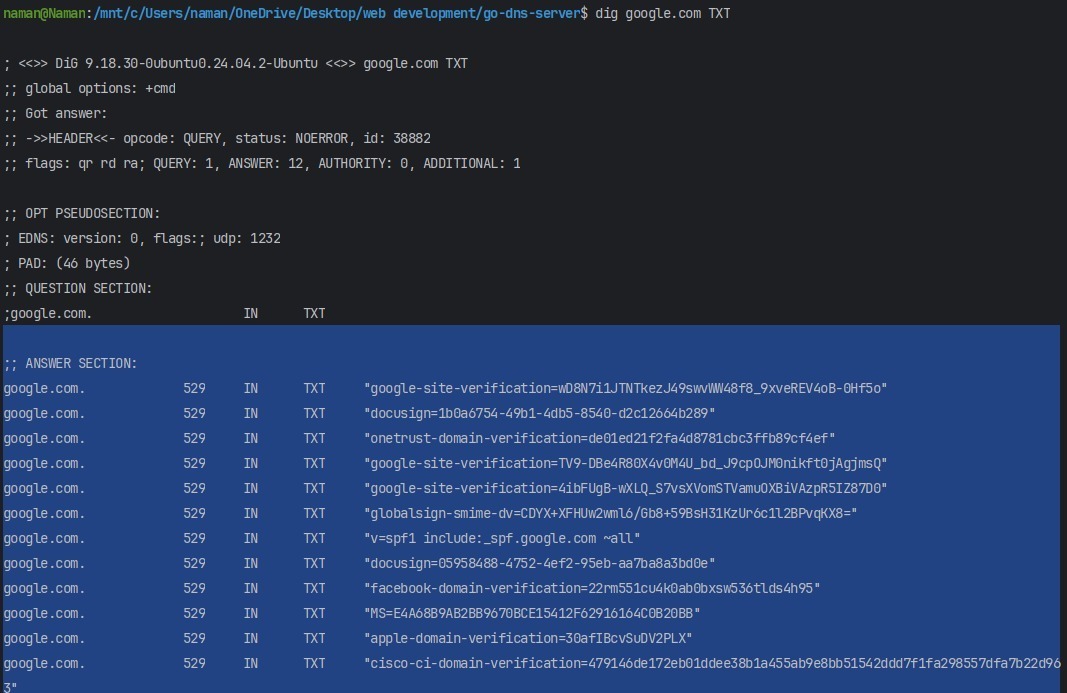Click the apple-domain-verification record value
1067x693 pixels.
point(528,639)
